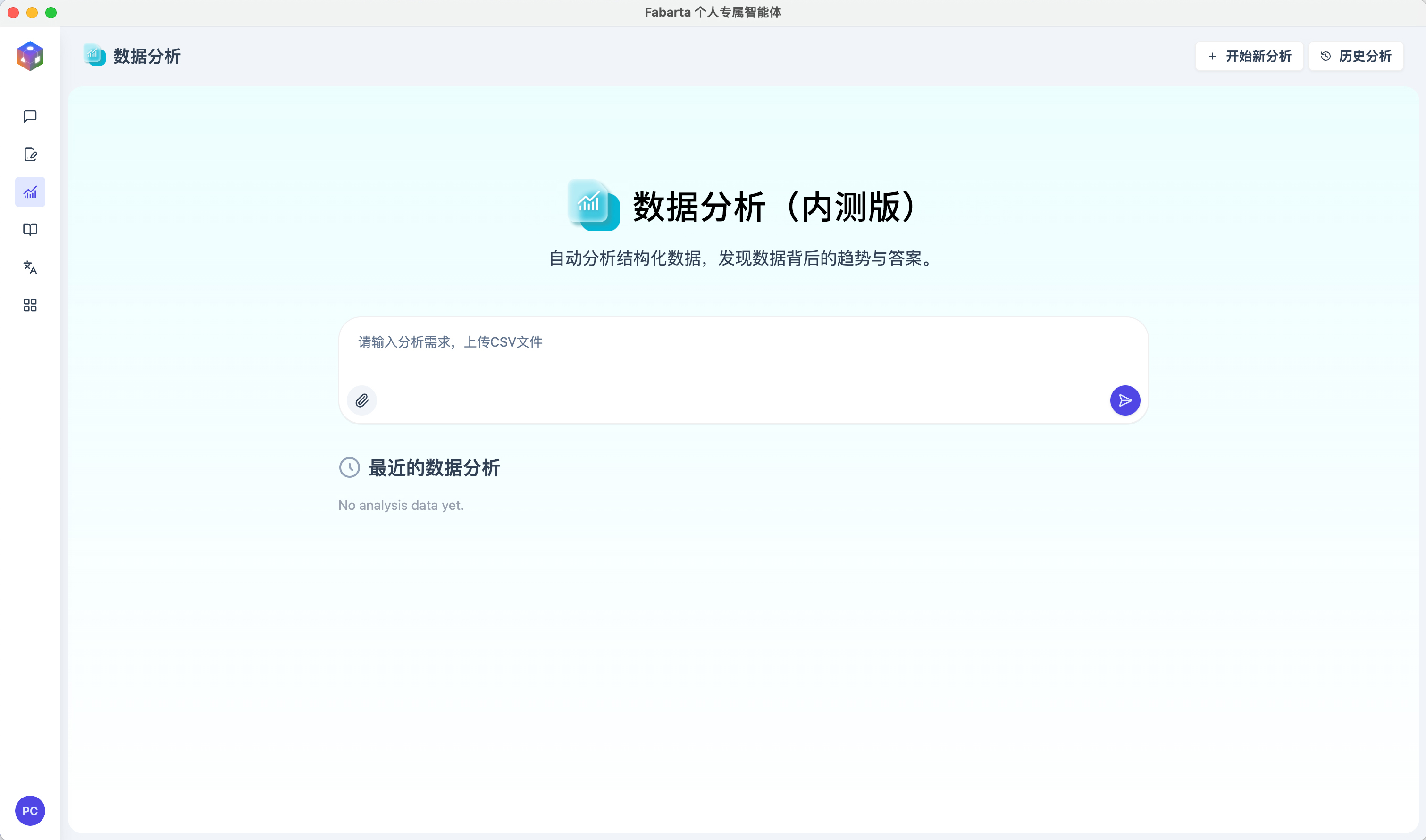The height and width of the screenshot is (840, 1426).
Task: Open 历史分析 history button
Action: (1356, 56)
